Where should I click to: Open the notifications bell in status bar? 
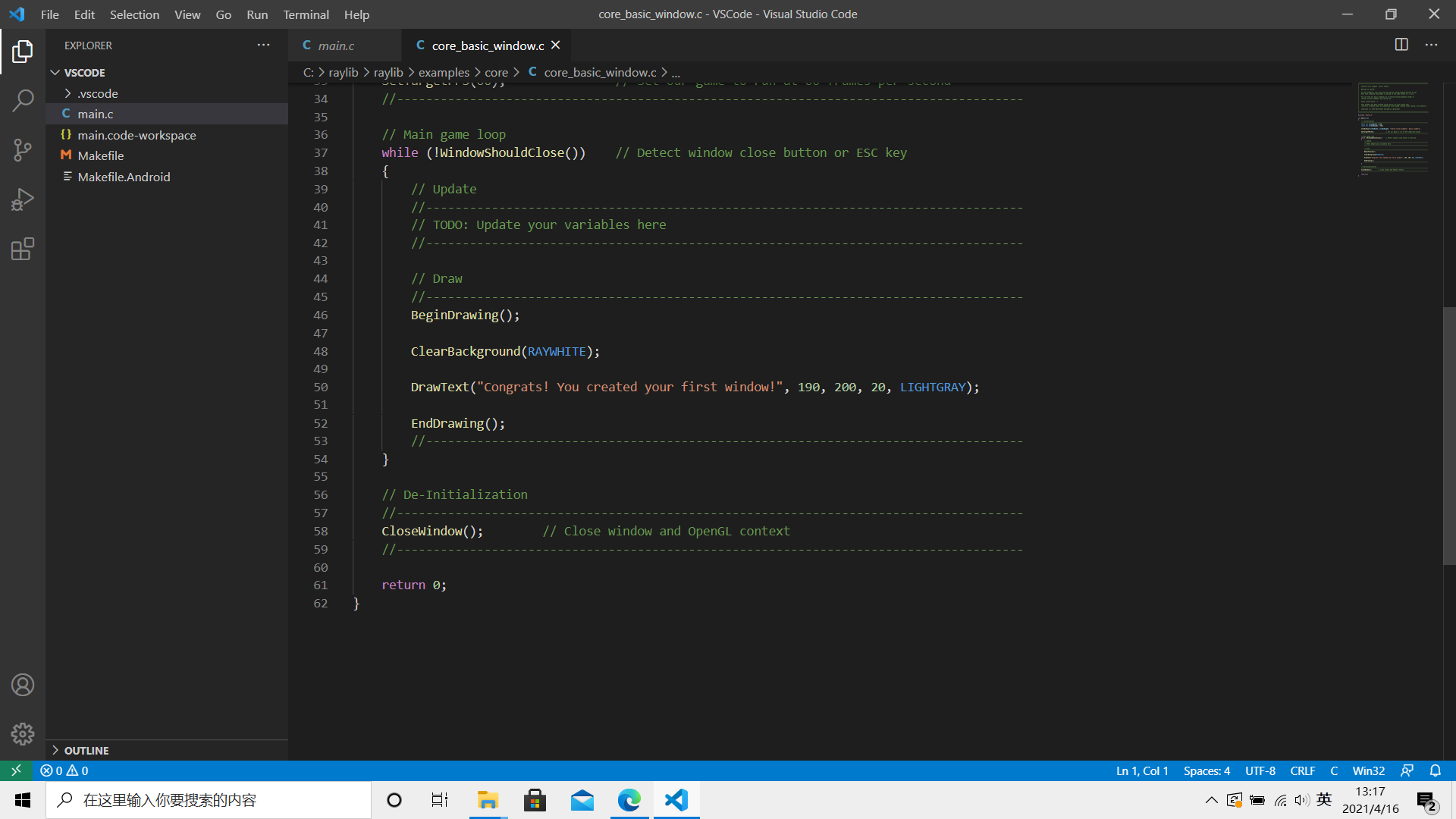point(1435,770)
